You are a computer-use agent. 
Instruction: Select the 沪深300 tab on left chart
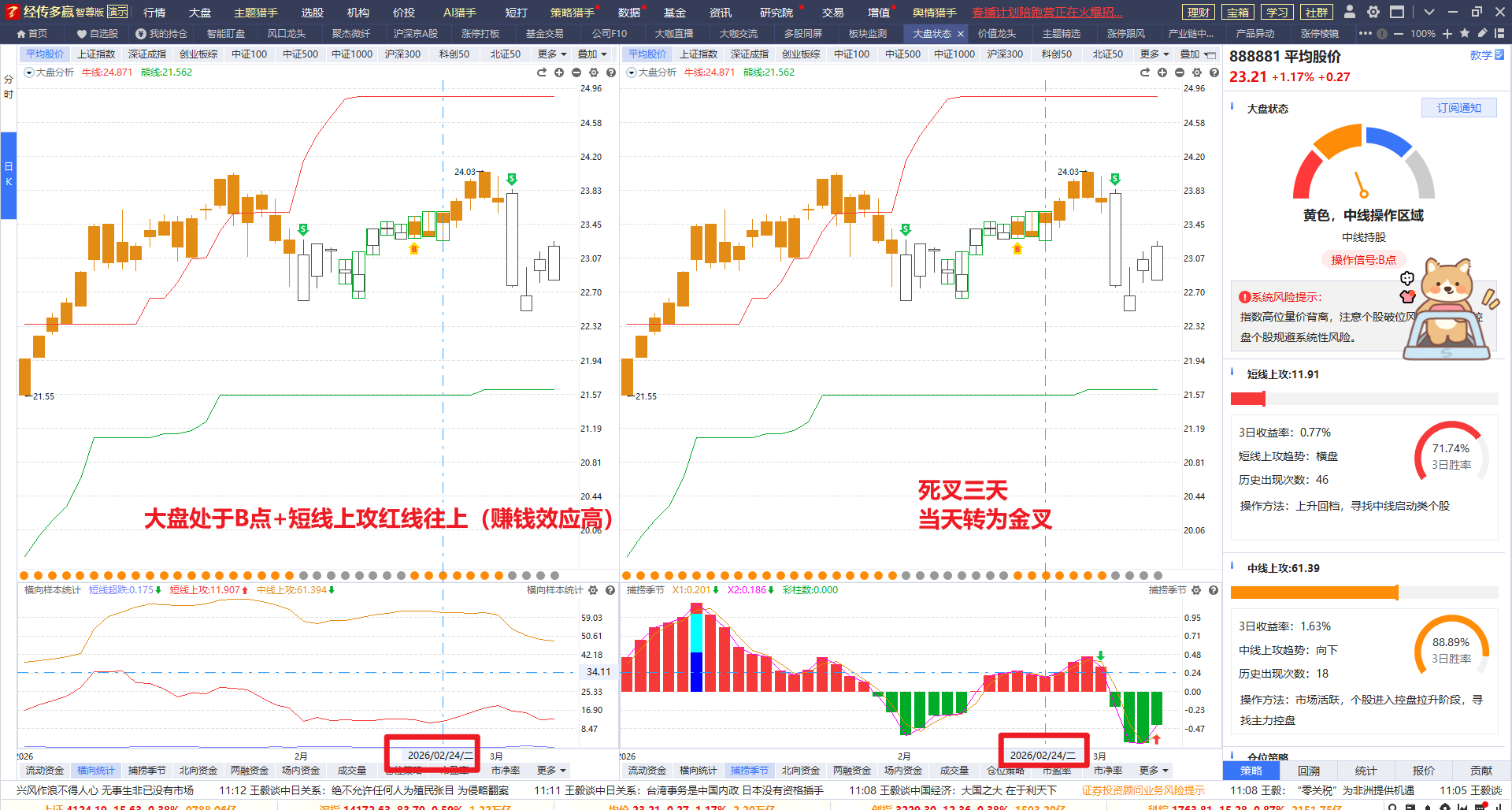[x=402, y=54]
